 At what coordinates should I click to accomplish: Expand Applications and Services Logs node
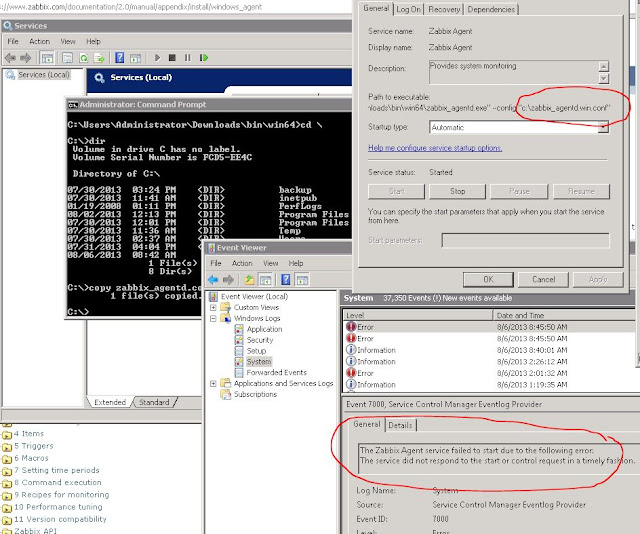click(x=213, y=383)
